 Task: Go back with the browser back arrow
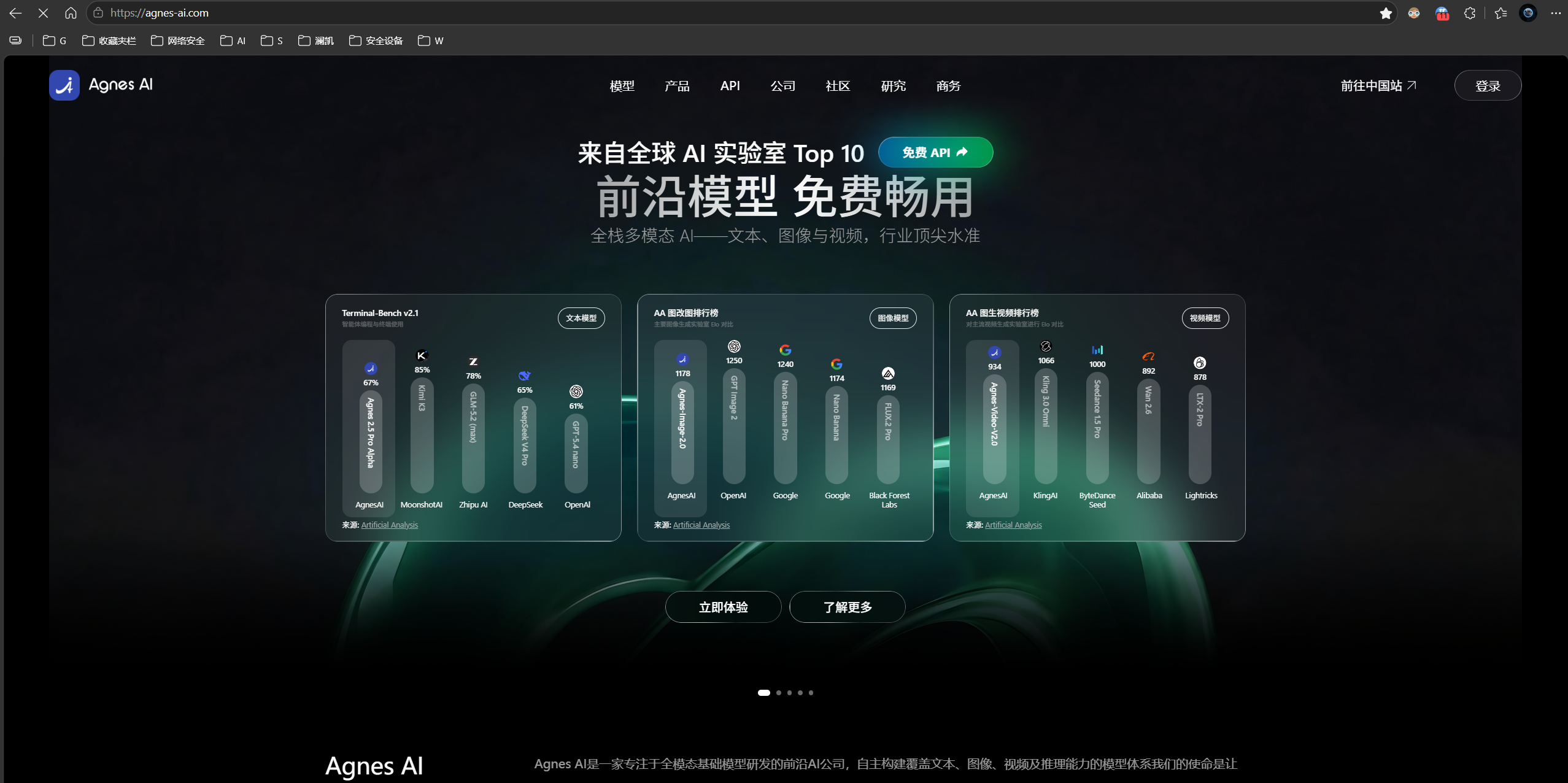(15, 13)
